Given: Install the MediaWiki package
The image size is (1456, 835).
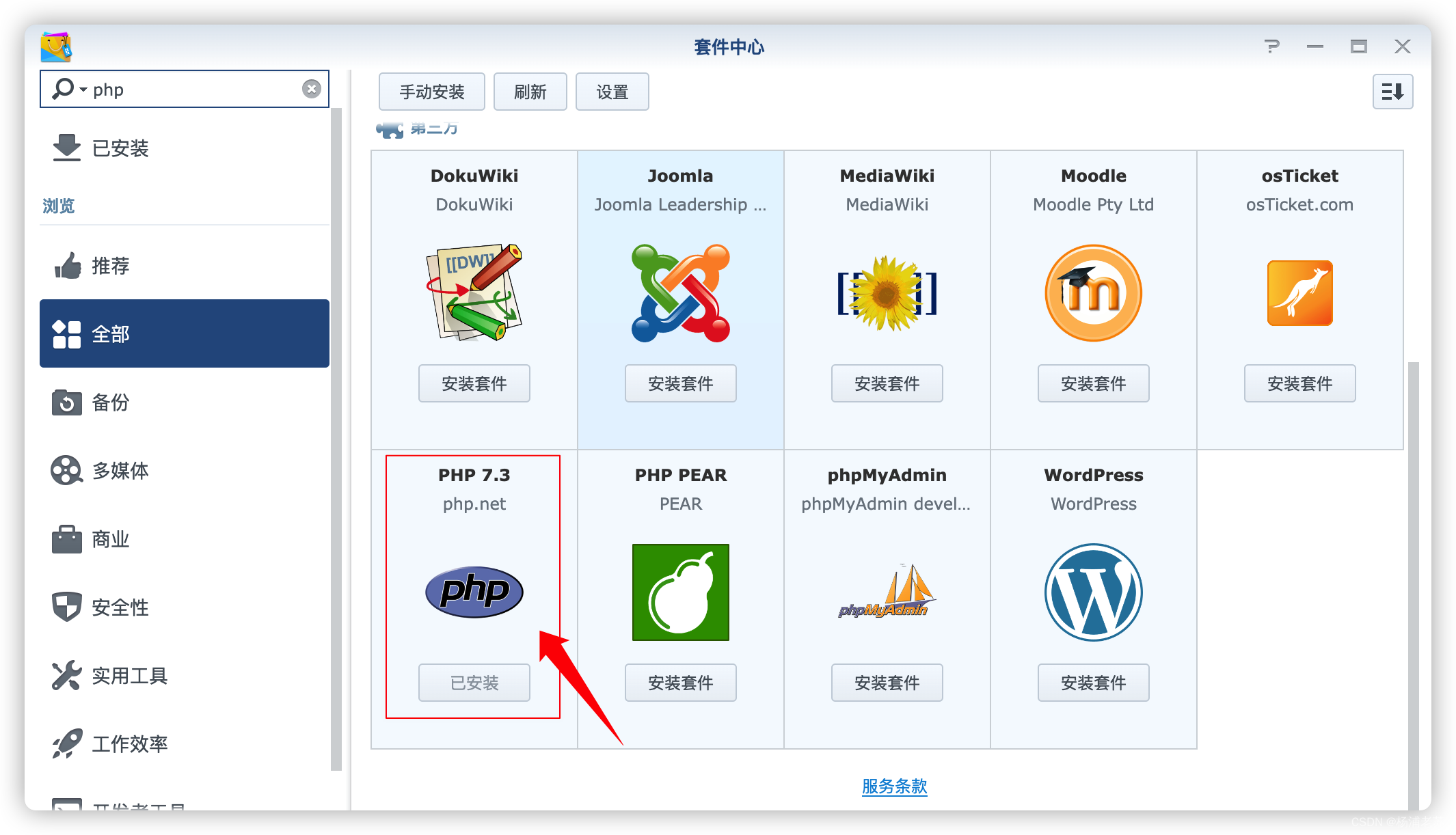Looking at the screenshot, I should pos(887,383).
